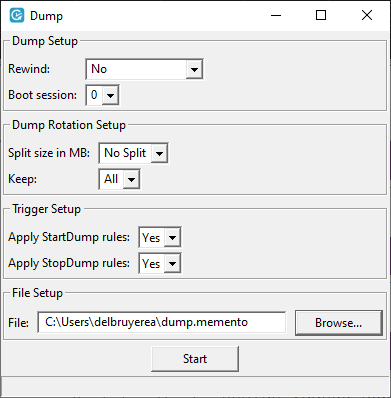Click the Trigger Setup group title
Viewport: 391px width, 398px height.
[46, 209]
